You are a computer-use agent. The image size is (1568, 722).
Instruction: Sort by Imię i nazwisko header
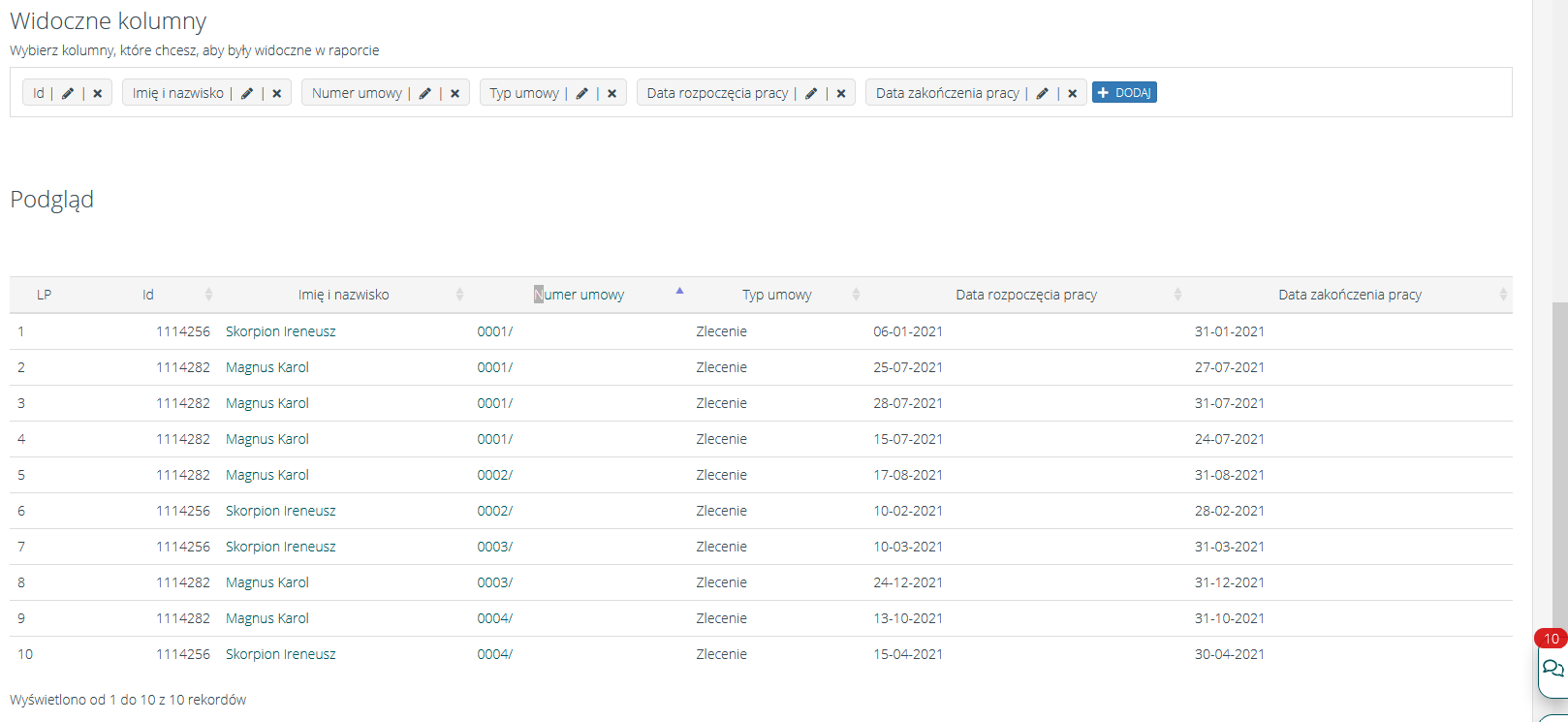344,295
